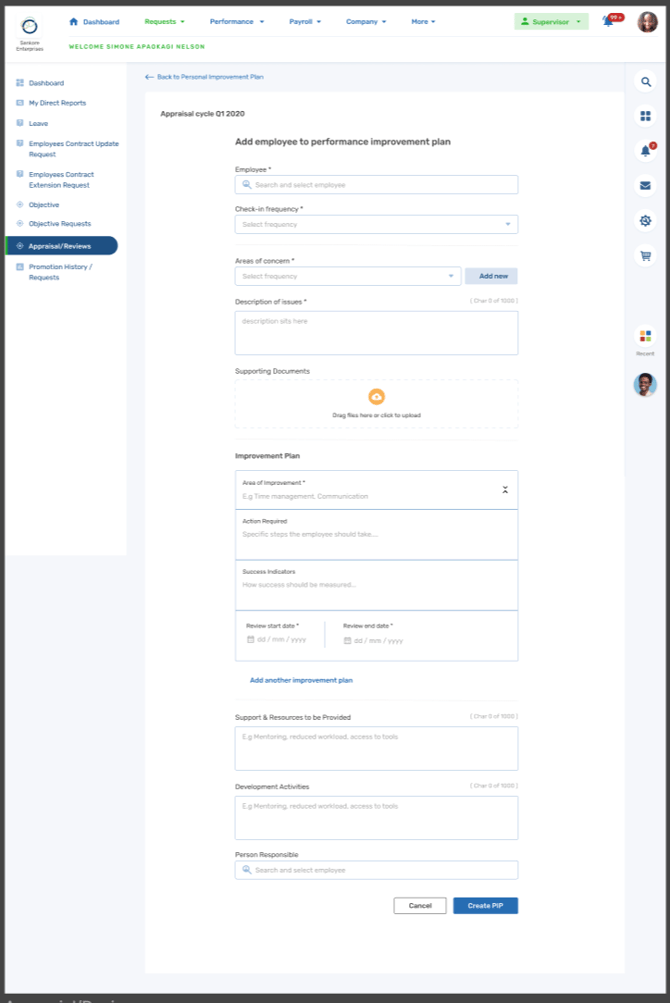Open the mail envelope icon in right sidebar

click(645, 185)
